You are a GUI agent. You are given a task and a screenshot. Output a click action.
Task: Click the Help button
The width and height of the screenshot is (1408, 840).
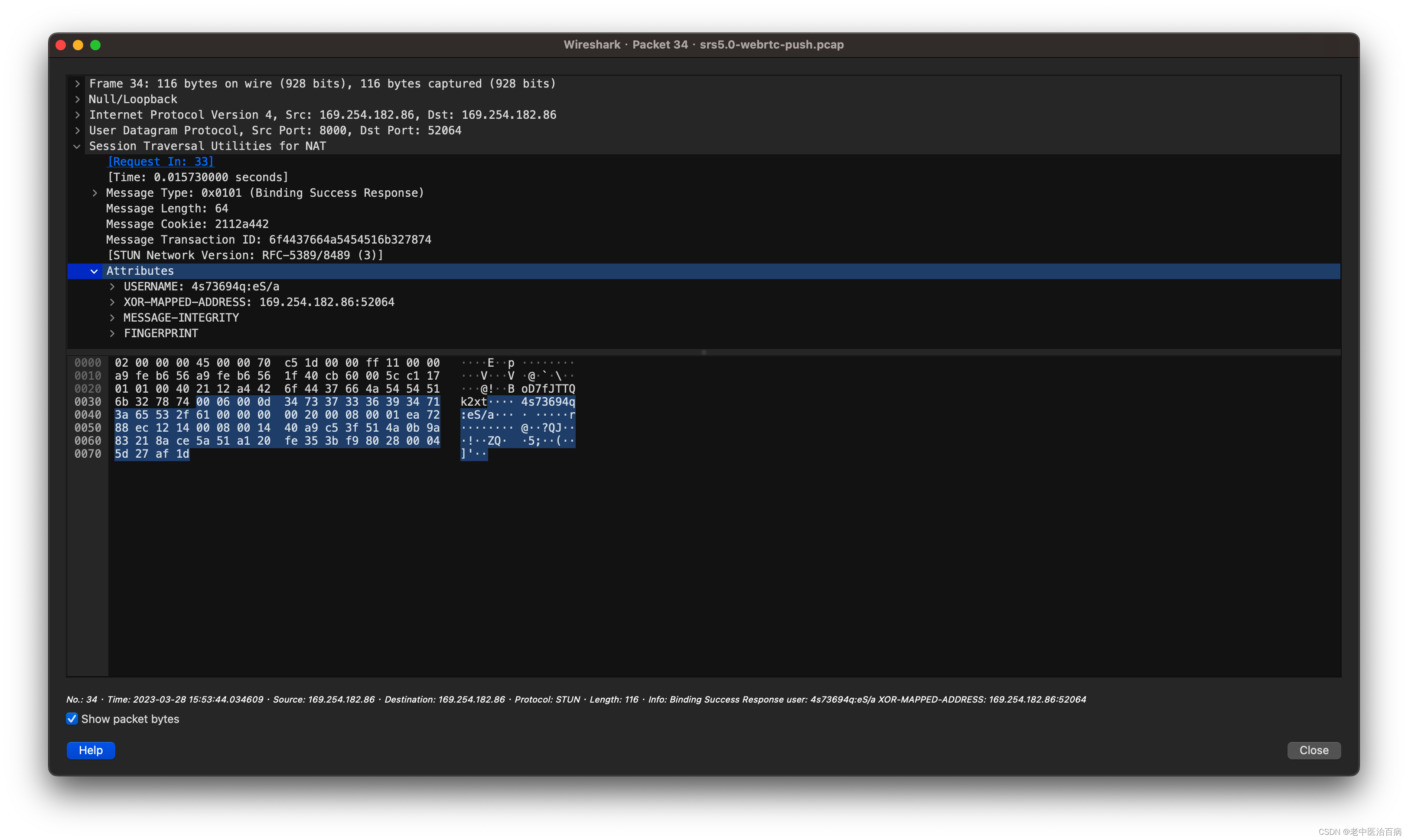coord(91,750)
